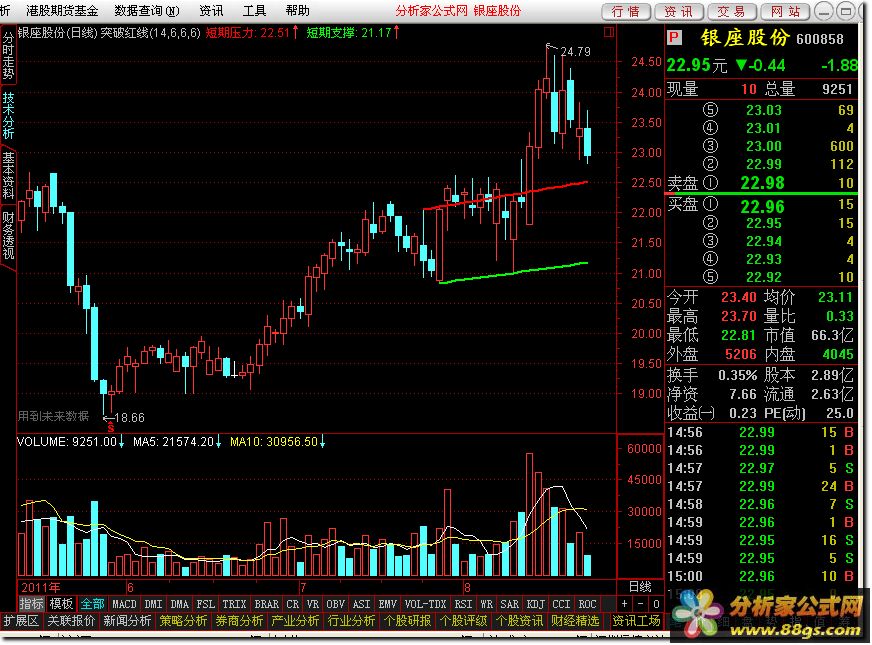Click the minus zoom button in indicator bar
Screen dimensions: 872x645
pos(640,604)
